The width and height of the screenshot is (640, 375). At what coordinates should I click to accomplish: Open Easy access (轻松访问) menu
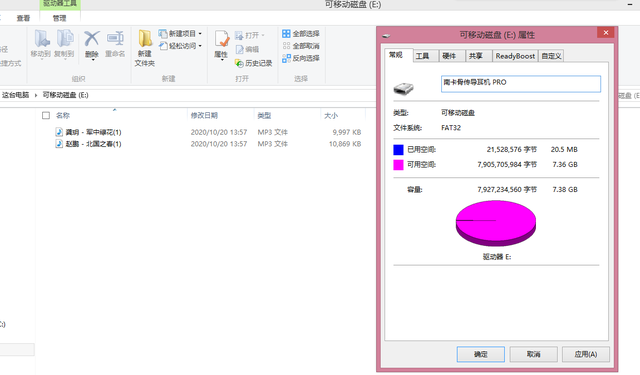pyautogui.click(x=180, y=46)
